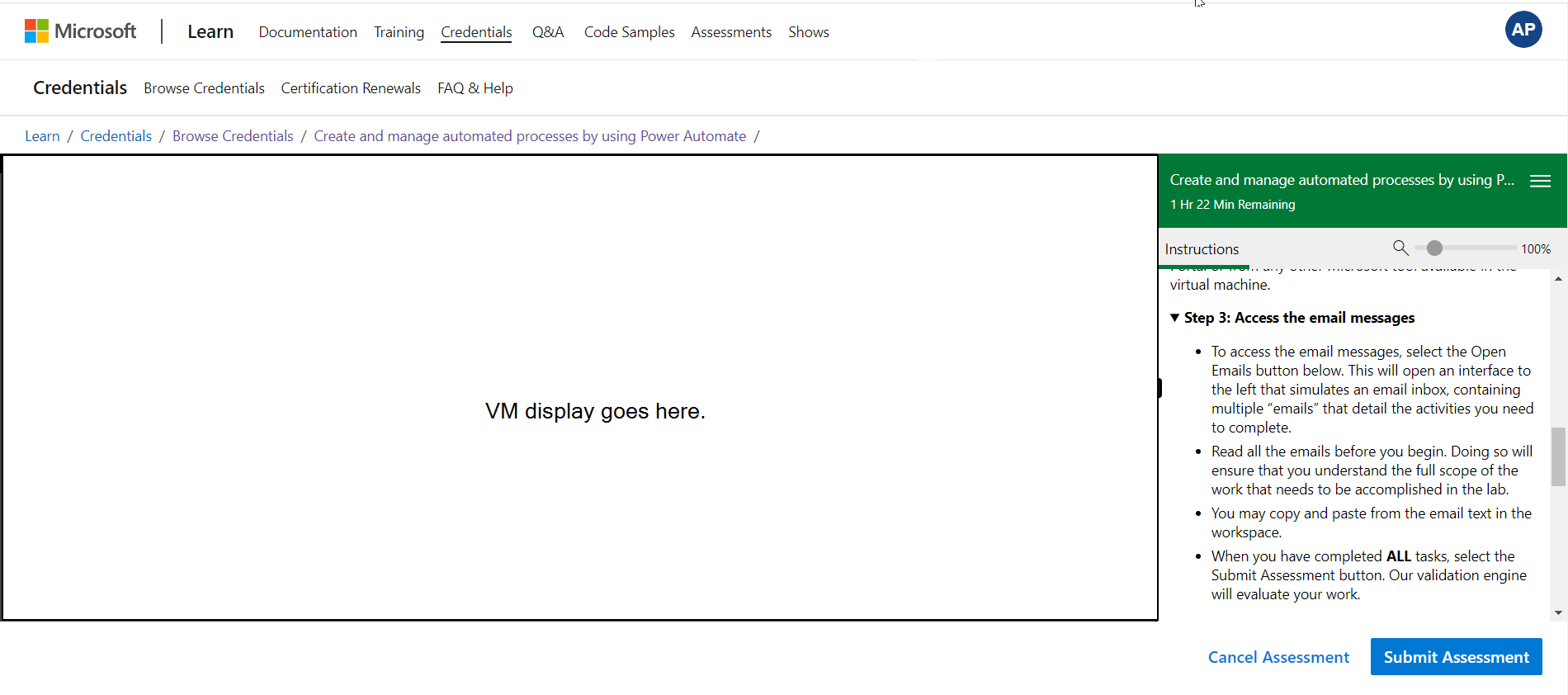This screenshot has height=695, width=1568.
Task: Collapse Step 3: Access the email messages
Action: pos(1174,318)
